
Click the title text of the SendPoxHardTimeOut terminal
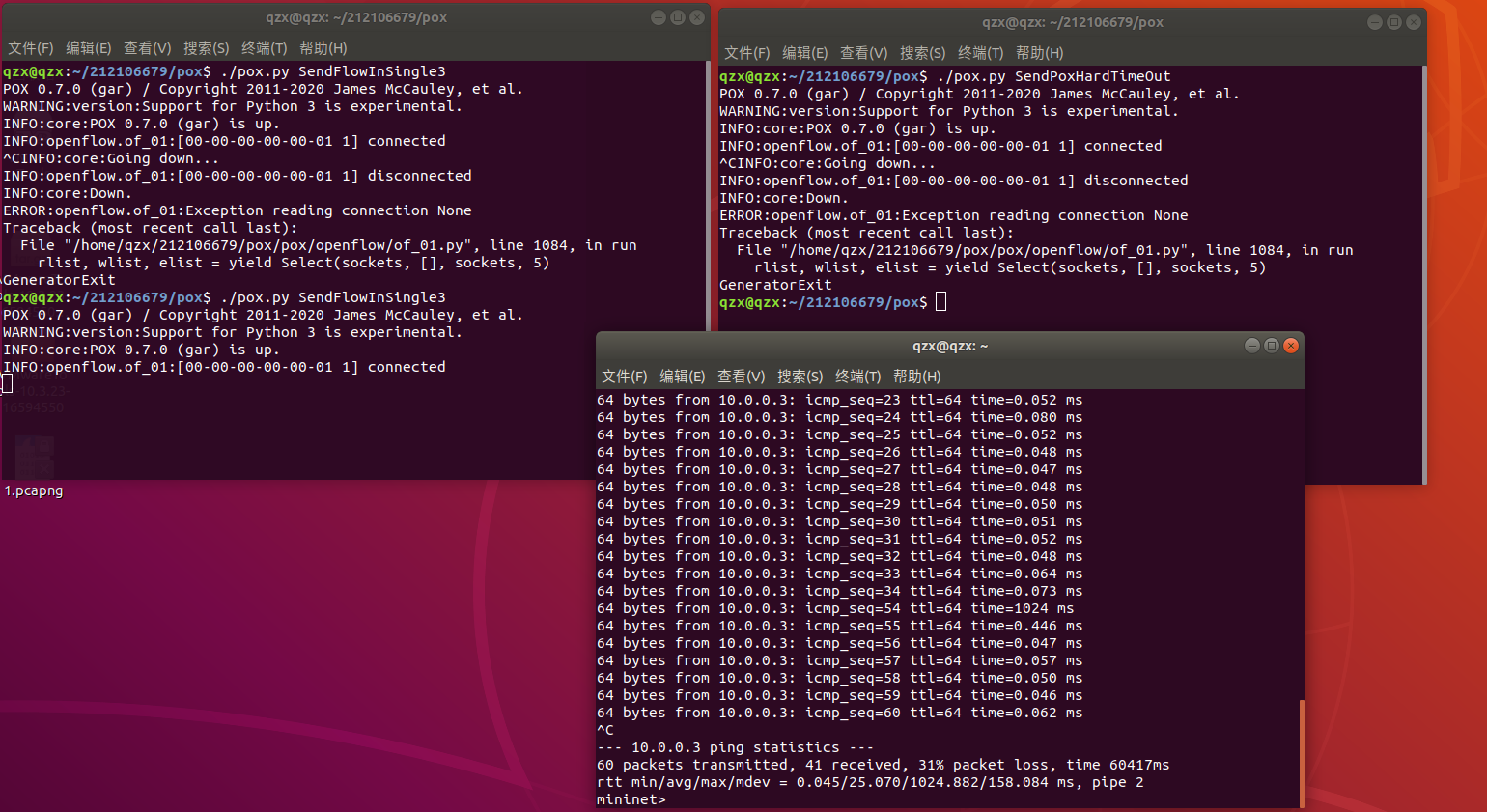[x=1073, y=22]
